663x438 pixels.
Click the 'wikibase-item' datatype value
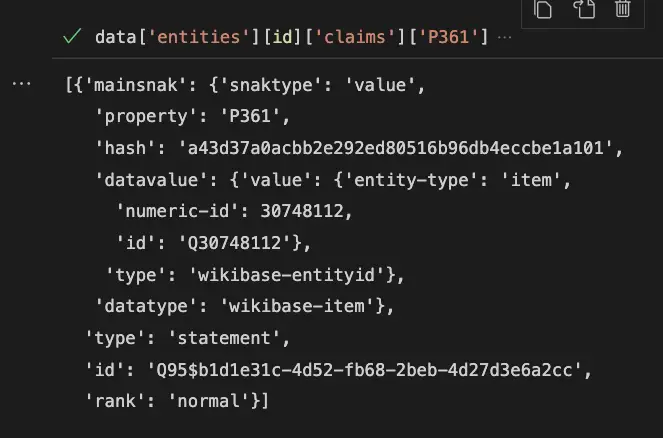pos(297,306)
